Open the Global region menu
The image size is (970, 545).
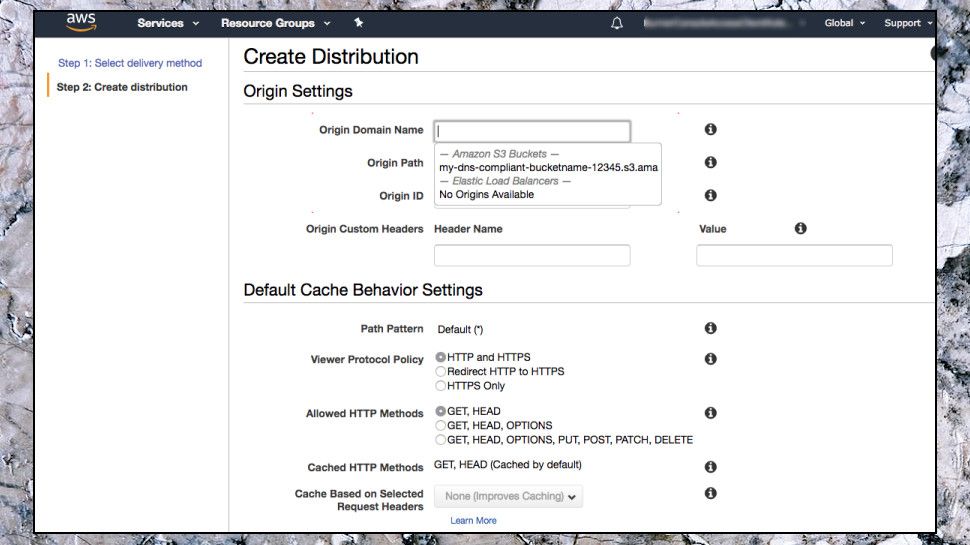point(844,23)
